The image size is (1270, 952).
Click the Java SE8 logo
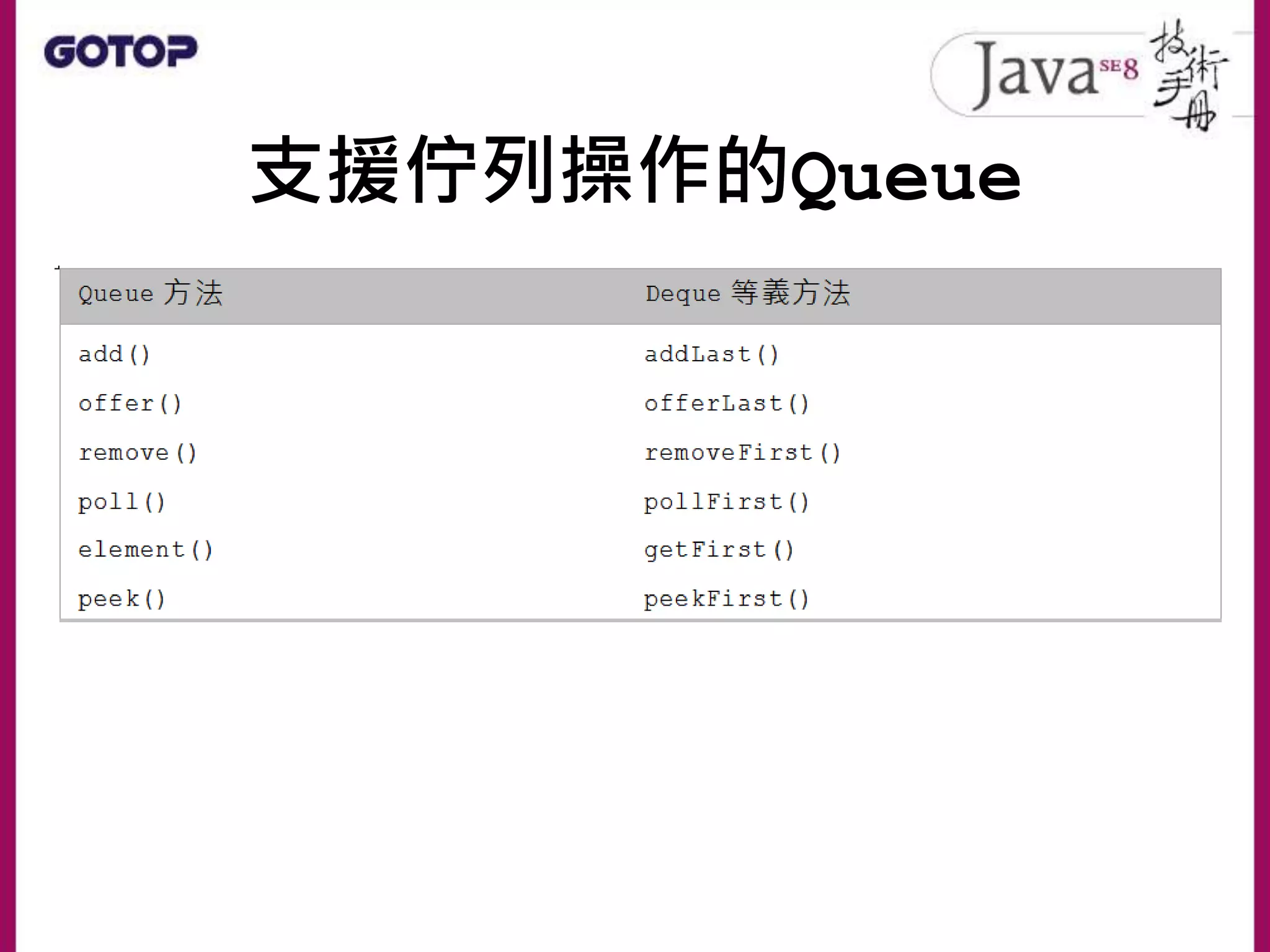(1080, 76)
